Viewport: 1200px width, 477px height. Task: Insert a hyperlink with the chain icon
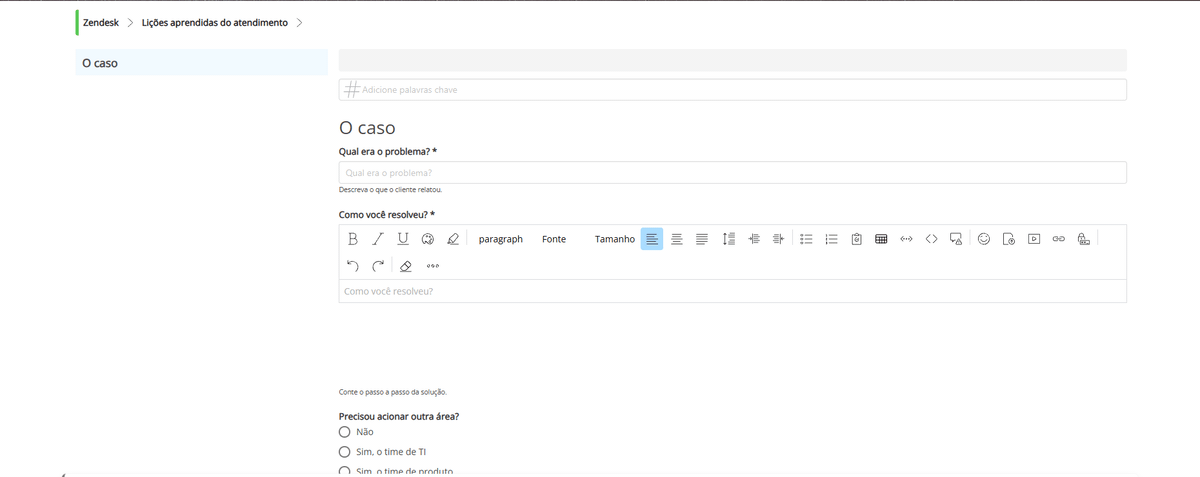click(x=1059, y=239)
